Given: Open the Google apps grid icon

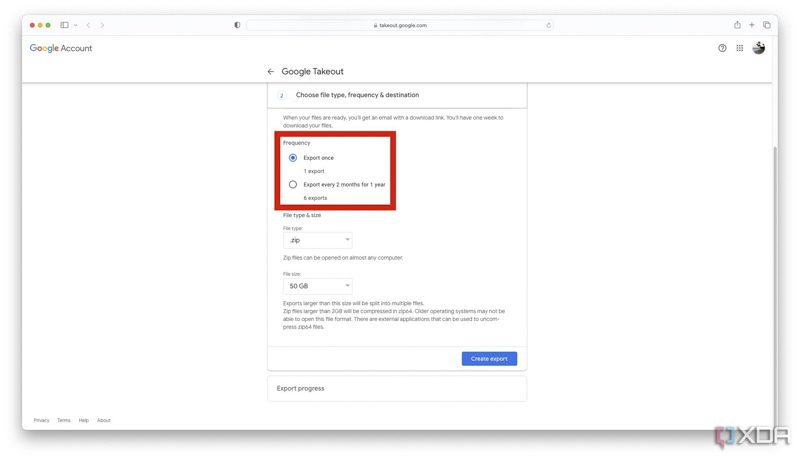Looking at the screenshot, I should [x=739, y=48].
